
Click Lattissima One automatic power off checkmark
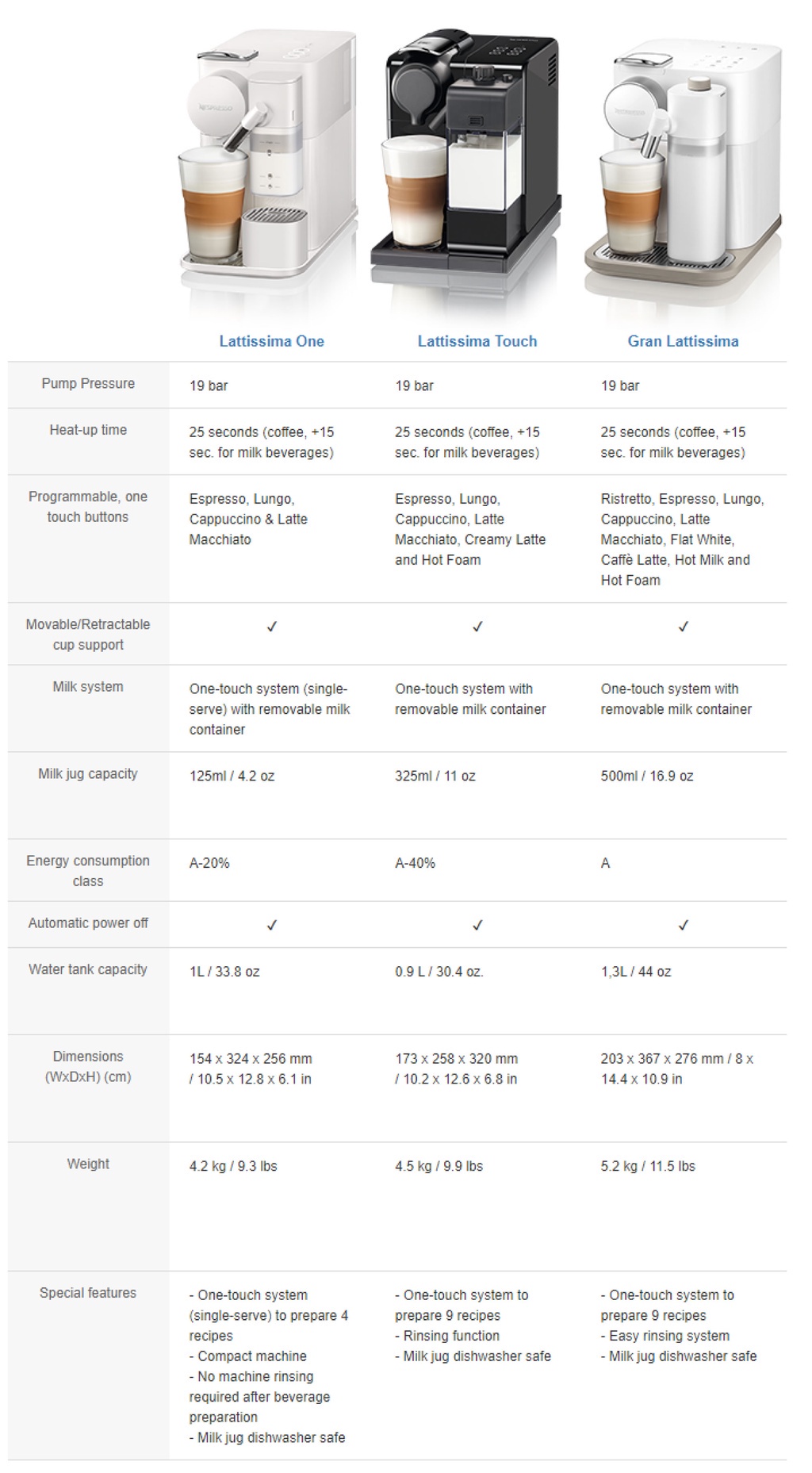pyautogui.click(x=271, y=925)
